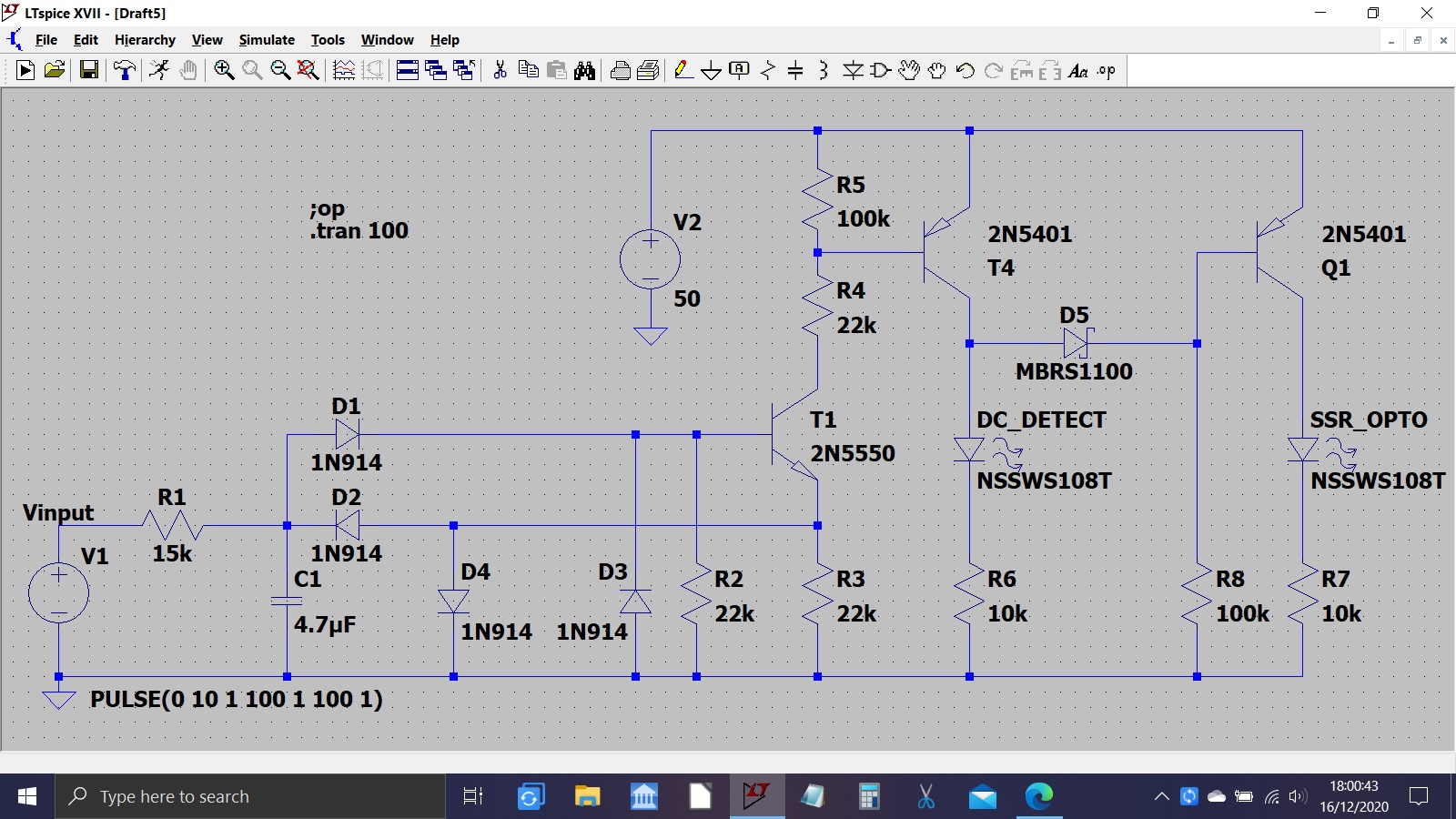This screenshot has height=819, width=1456.
Task: Click the taskbar search box
Action: tap(250, 796)
